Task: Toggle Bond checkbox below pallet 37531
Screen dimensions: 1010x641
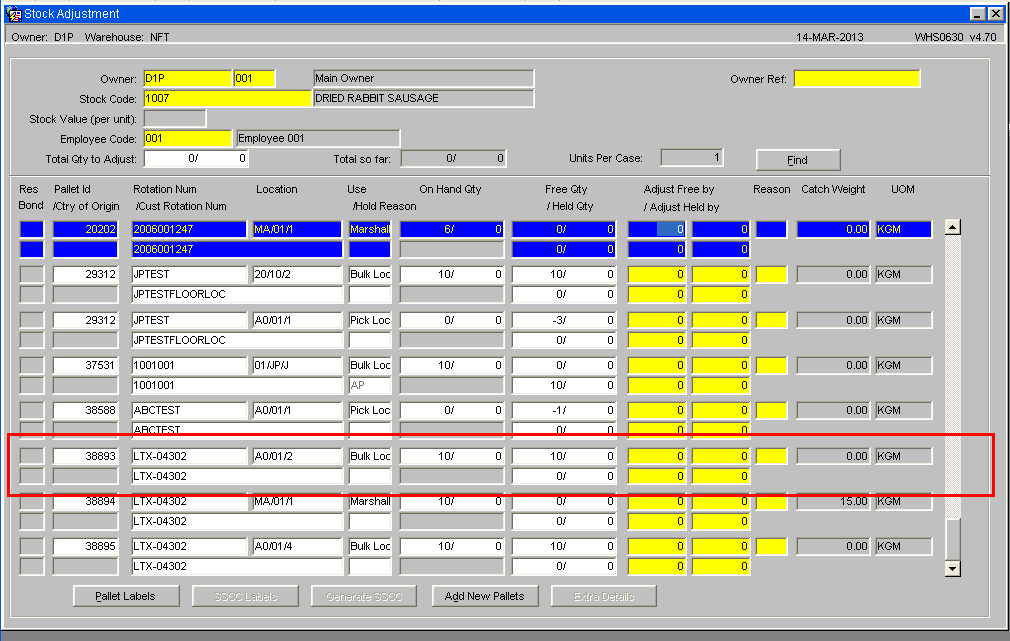Action: pyautogui.click(x=32, y=385)
